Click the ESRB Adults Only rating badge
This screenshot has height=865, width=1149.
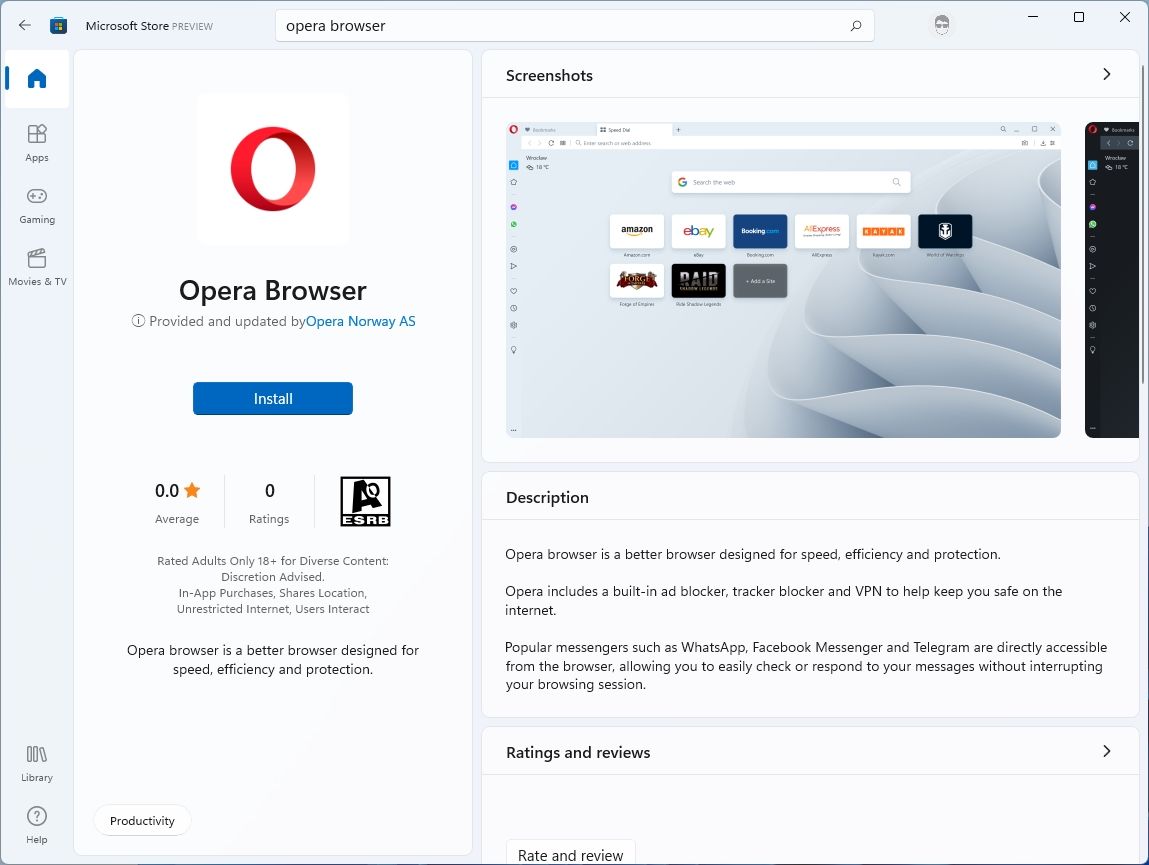pyautogui.click(x=366, y=501)
